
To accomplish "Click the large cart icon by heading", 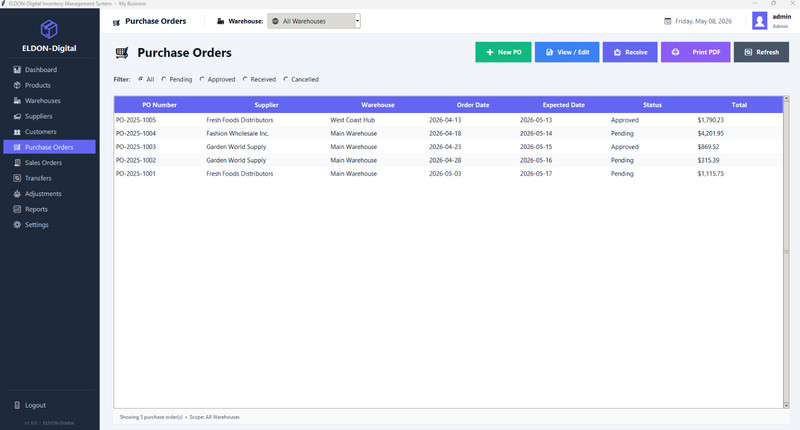I will point(121,53).
